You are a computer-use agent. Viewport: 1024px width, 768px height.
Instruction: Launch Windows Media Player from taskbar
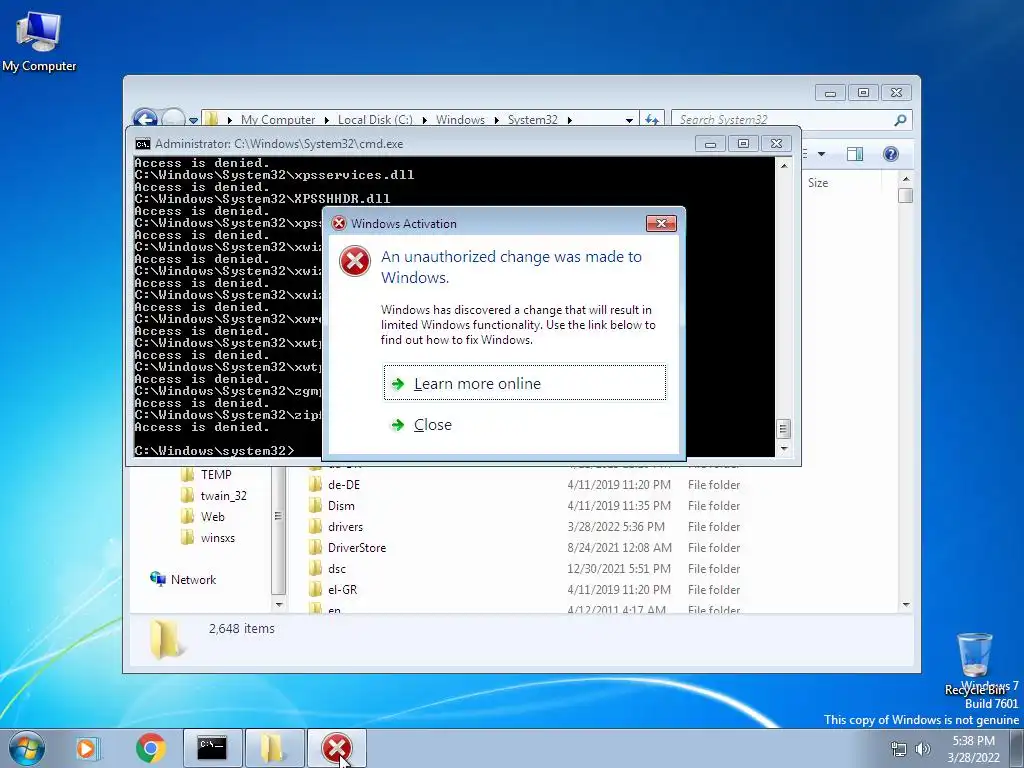[86, 748]
